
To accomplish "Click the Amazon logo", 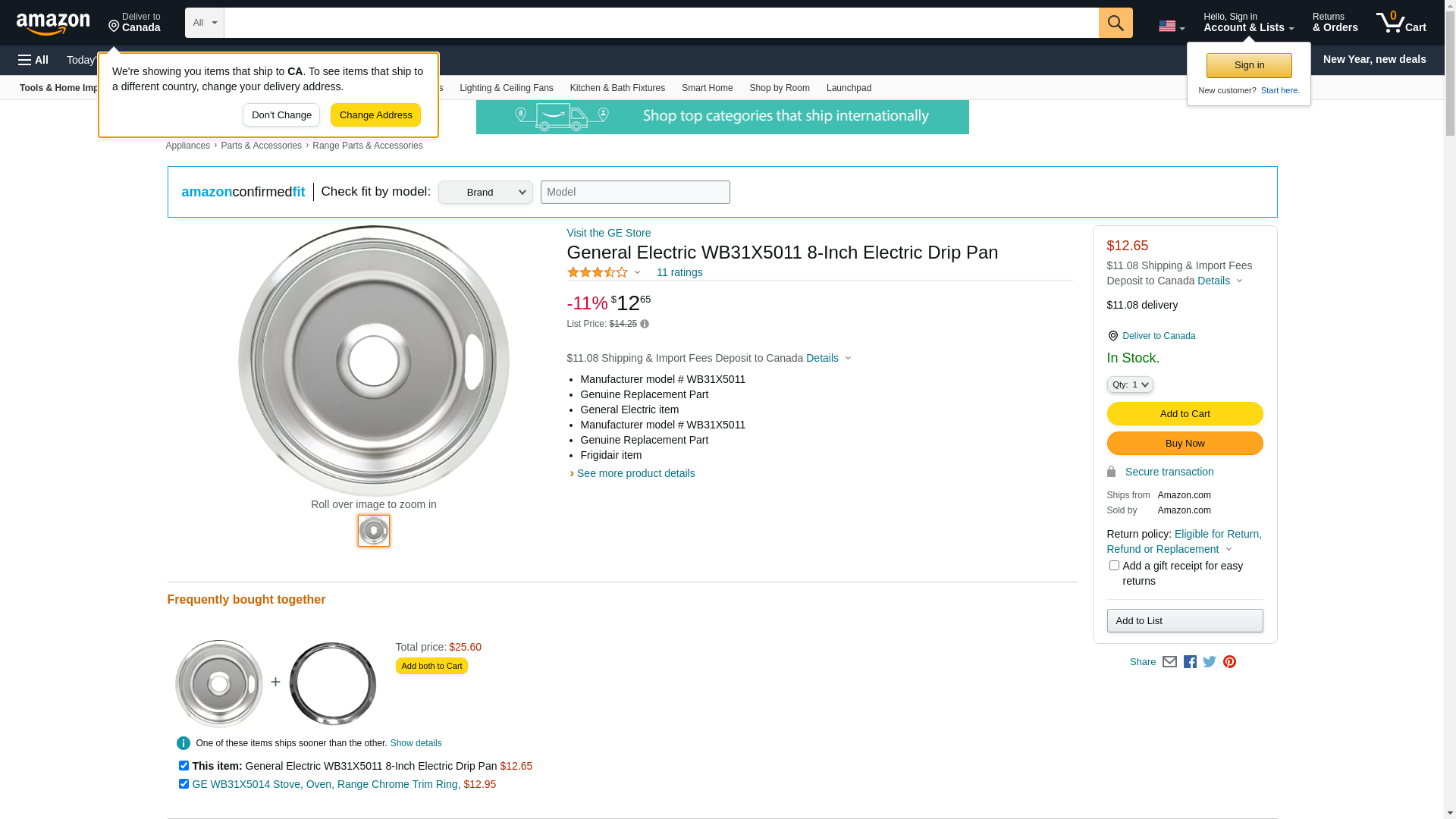I will [53, 24].
